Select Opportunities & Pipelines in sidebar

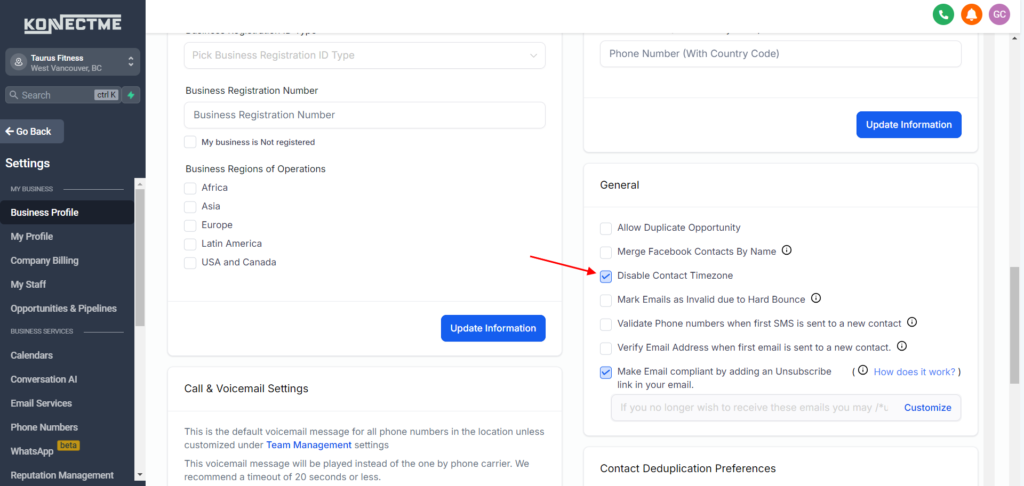tap(63, 308)
